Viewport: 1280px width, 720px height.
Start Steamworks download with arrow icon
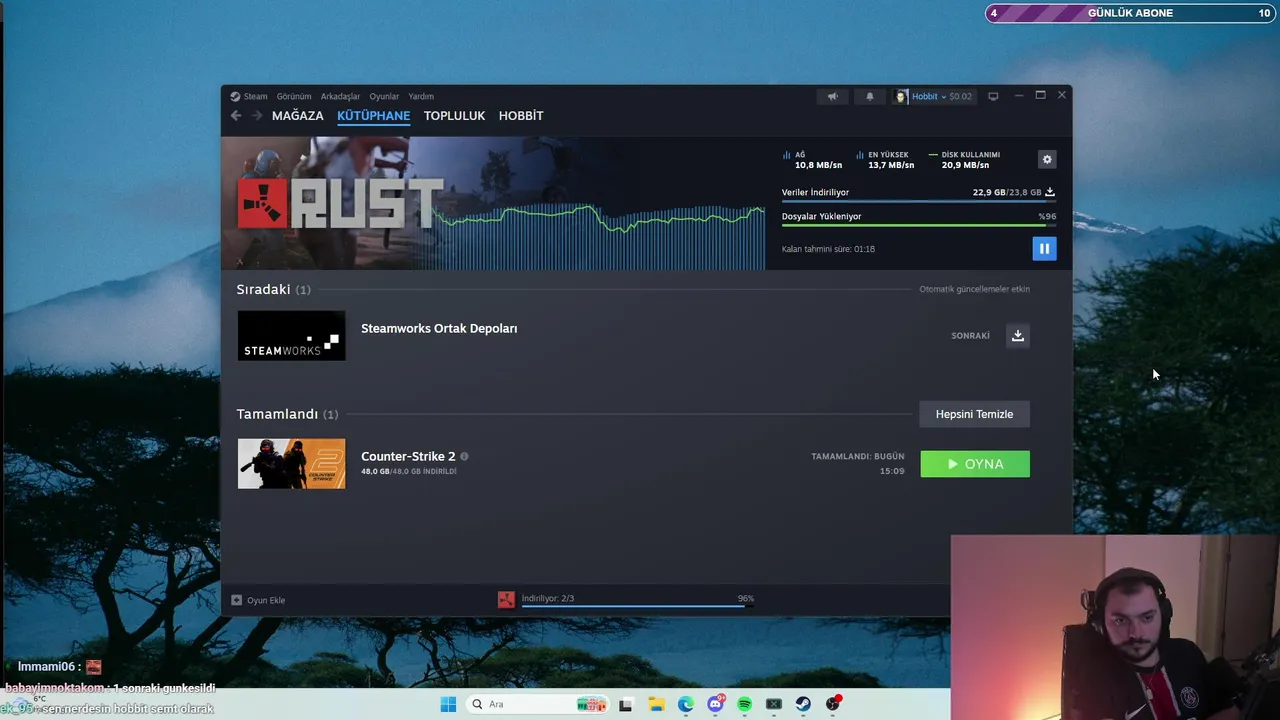click(1017, 336)
